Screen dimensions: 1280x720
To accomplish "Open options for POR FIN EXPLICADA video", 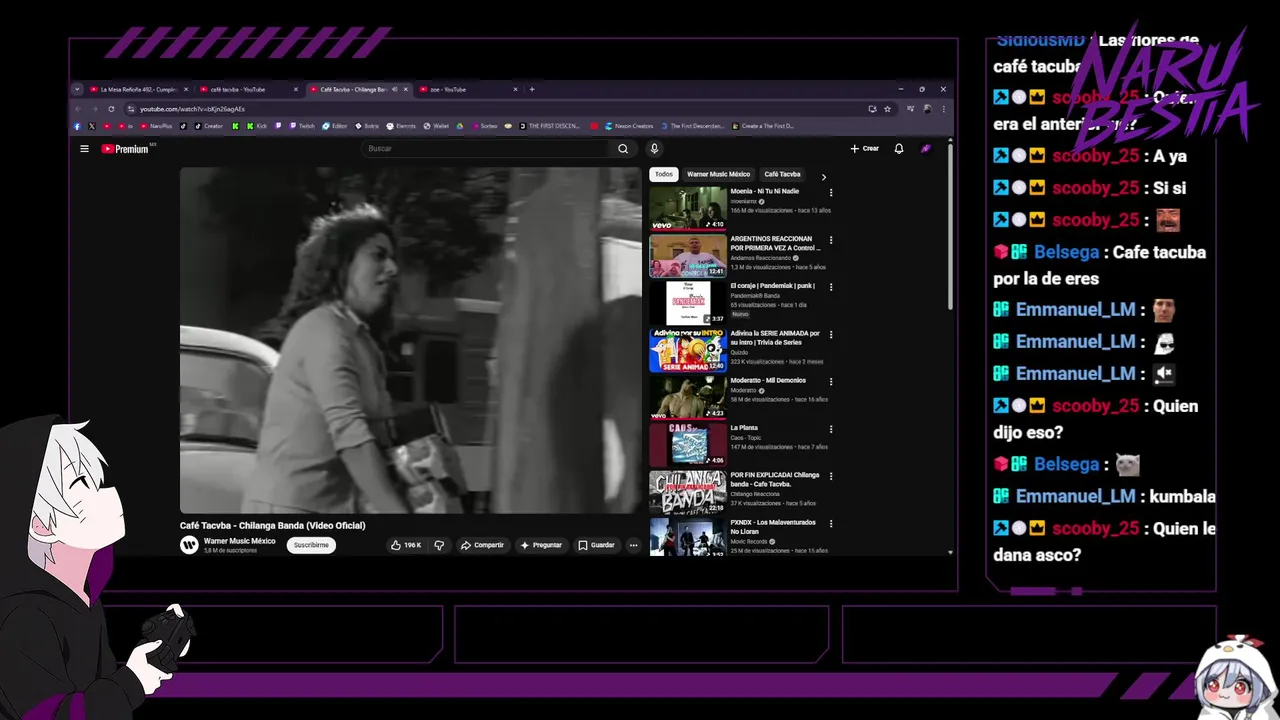I will (x=831, y=477).
